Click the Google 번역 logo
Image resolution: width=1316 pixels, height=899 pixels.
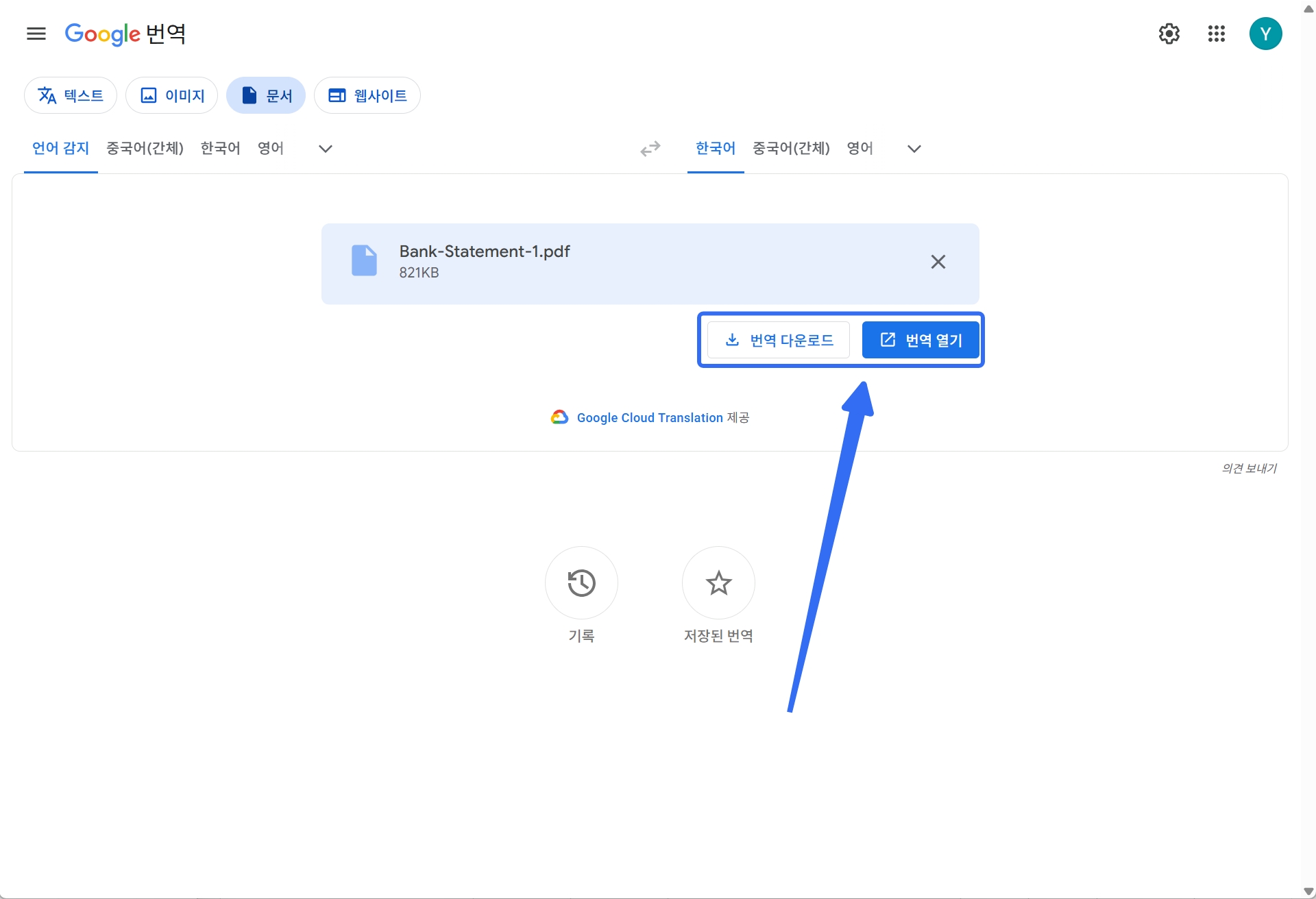(125, 34)
